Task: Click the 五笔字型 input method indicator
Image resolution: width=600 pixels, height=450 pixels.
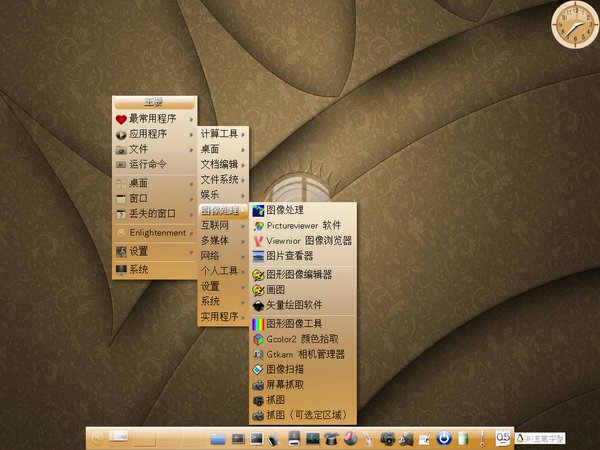Action: point(545,438)
